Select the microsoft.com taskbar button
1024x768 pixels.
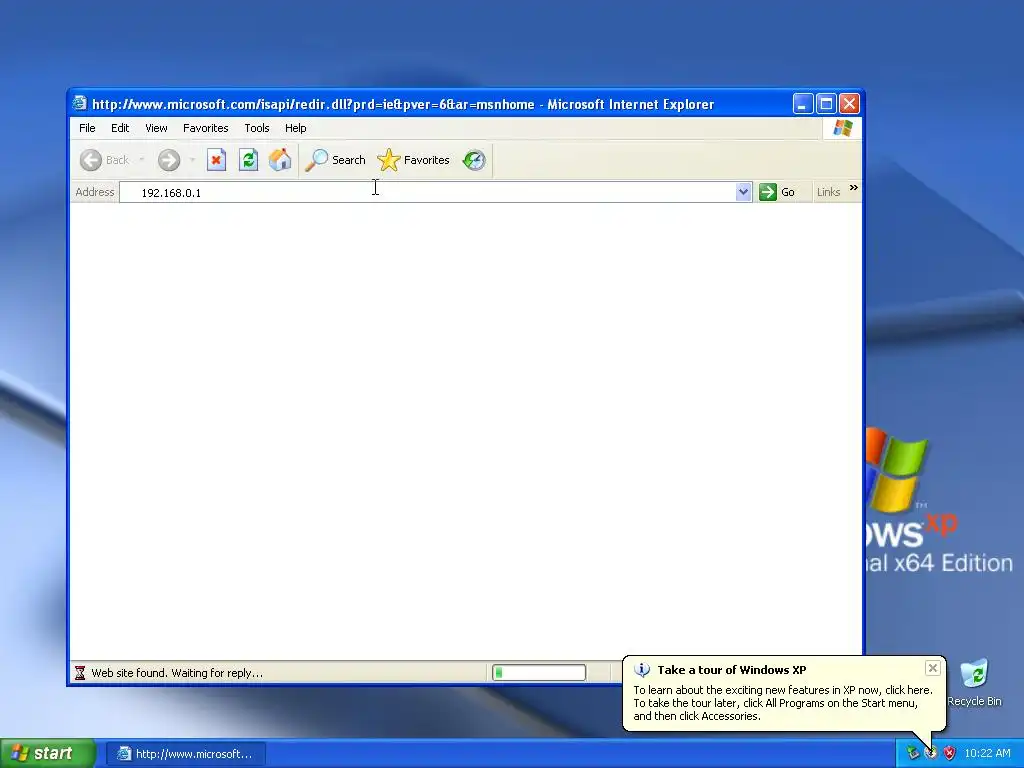click(x=185, y=754)
